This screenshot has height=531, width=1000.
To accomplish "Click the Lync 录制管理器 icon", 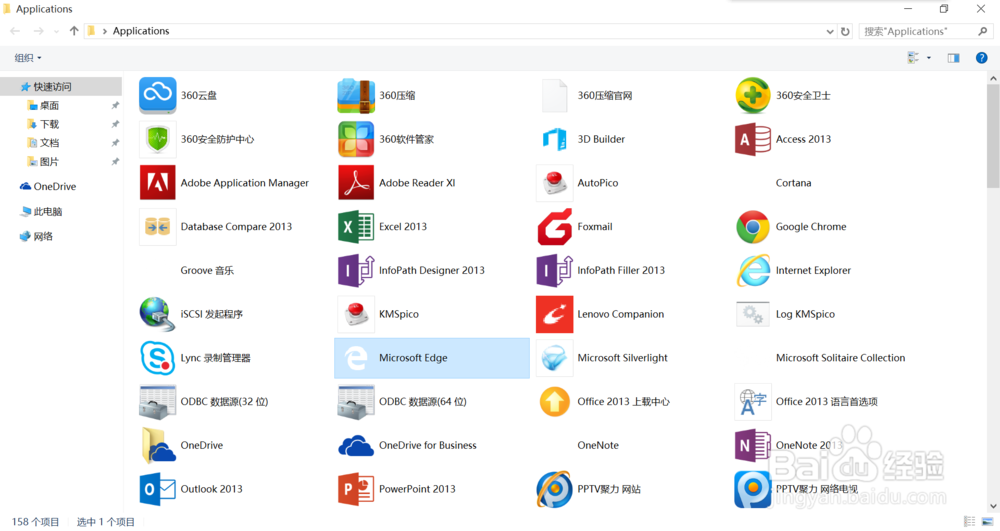I will (x=158, y=358).
